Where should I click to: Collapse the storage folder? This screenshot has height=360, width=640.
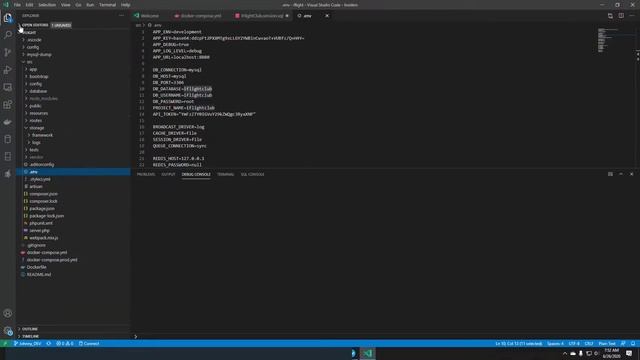37,128
